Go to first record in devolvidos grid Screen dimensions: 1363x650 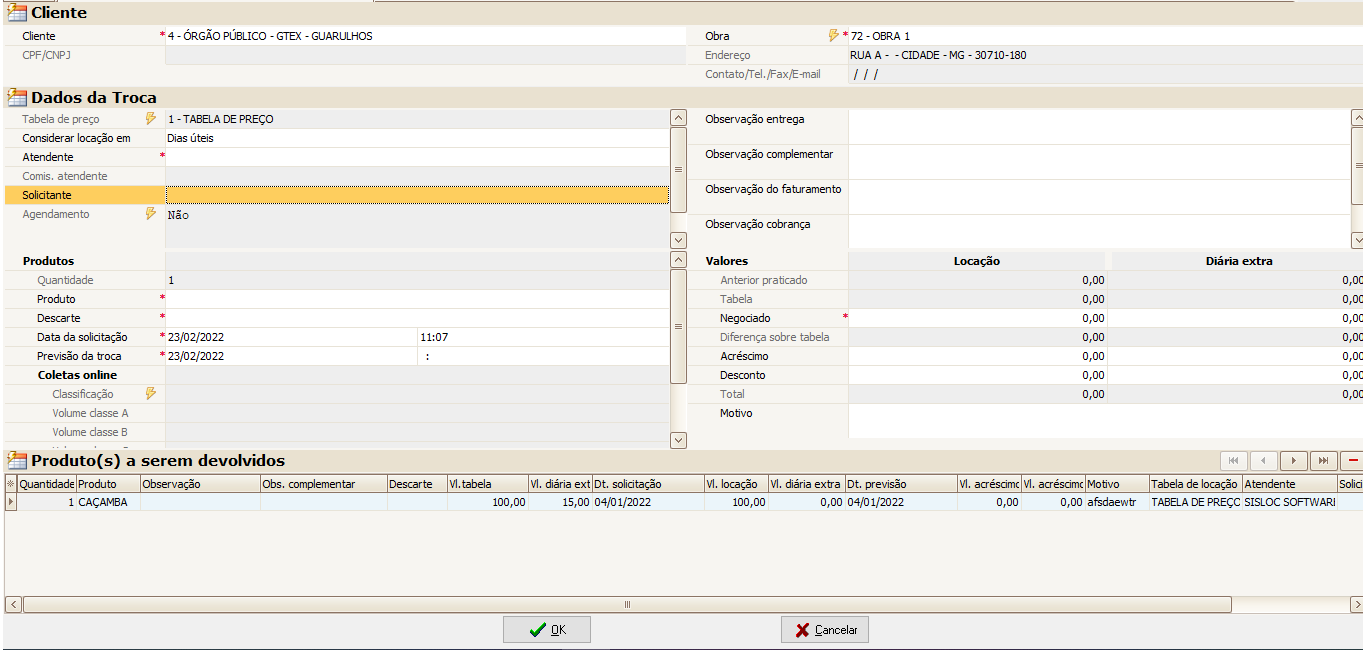point(1233,460)
